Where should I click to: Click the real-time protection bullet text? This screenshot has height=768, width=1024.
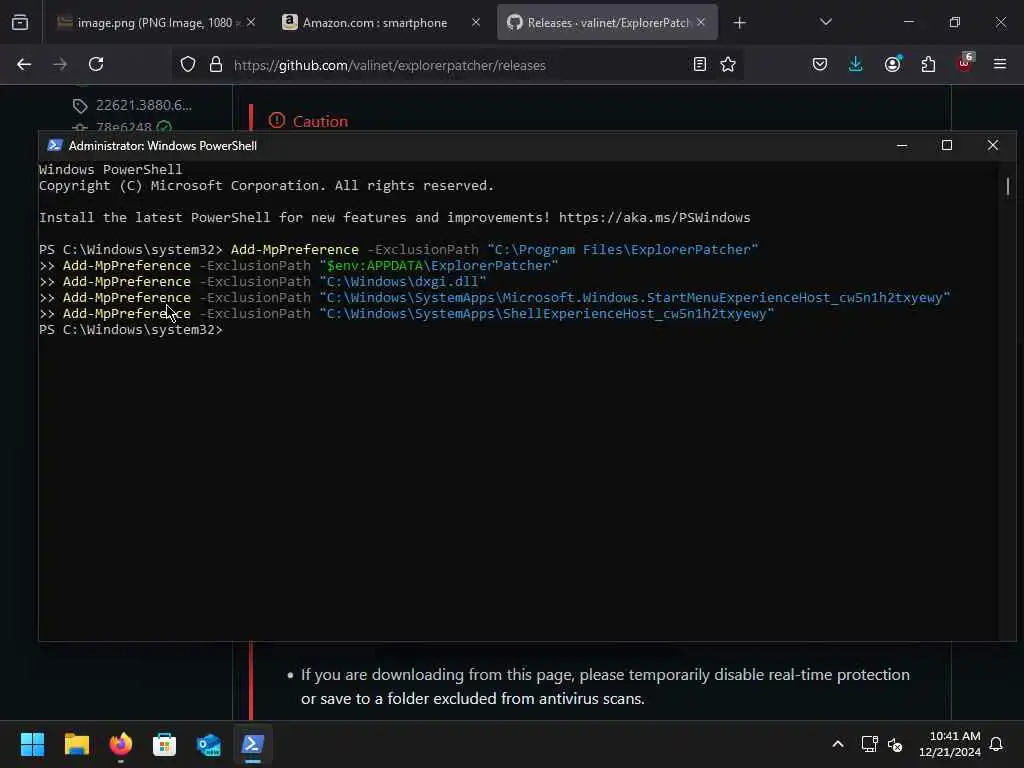tap(605, 686)
